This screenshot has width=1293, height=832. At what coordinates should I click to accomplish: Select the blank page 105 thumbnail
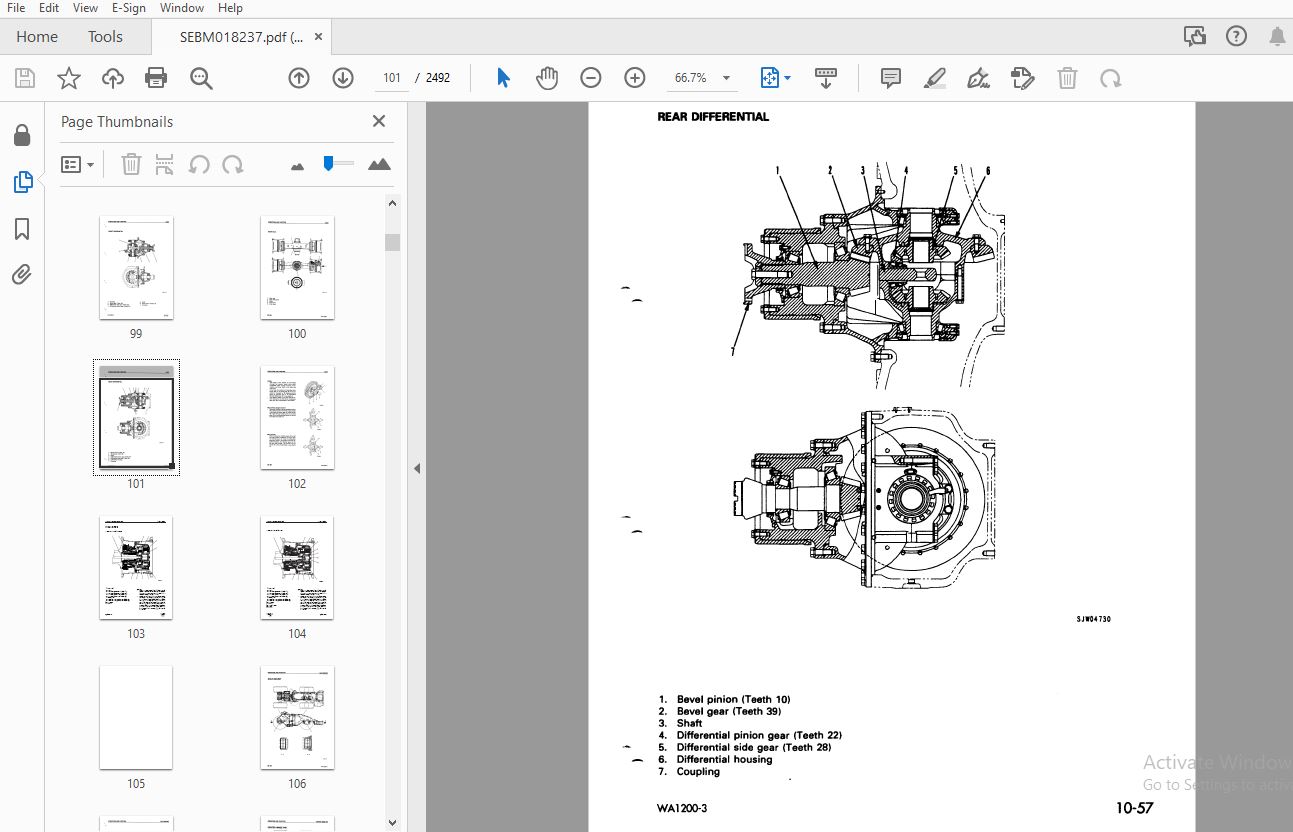[x=136, y=718]
